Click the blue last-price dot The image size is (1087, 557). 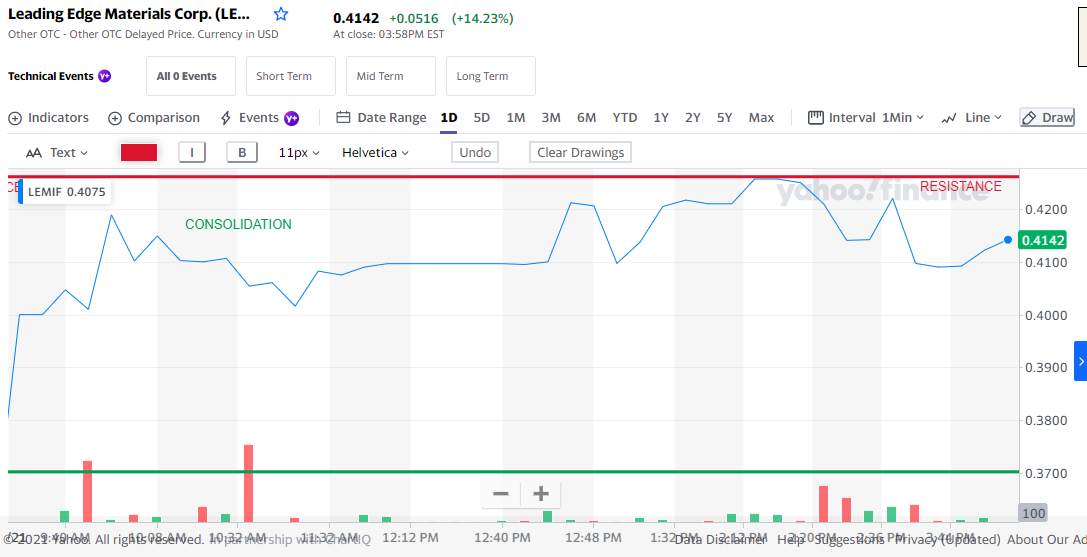1008,240
